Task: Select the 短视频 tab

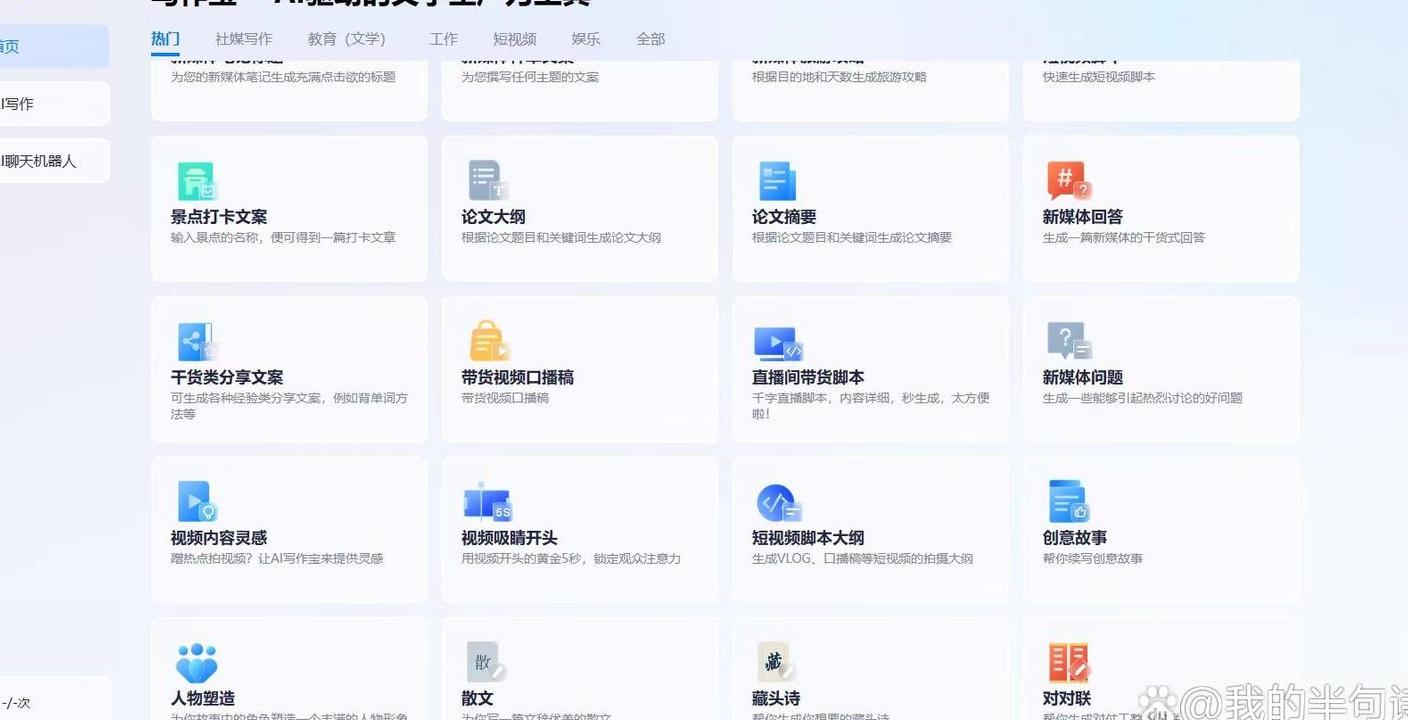Action: (514, 39)
